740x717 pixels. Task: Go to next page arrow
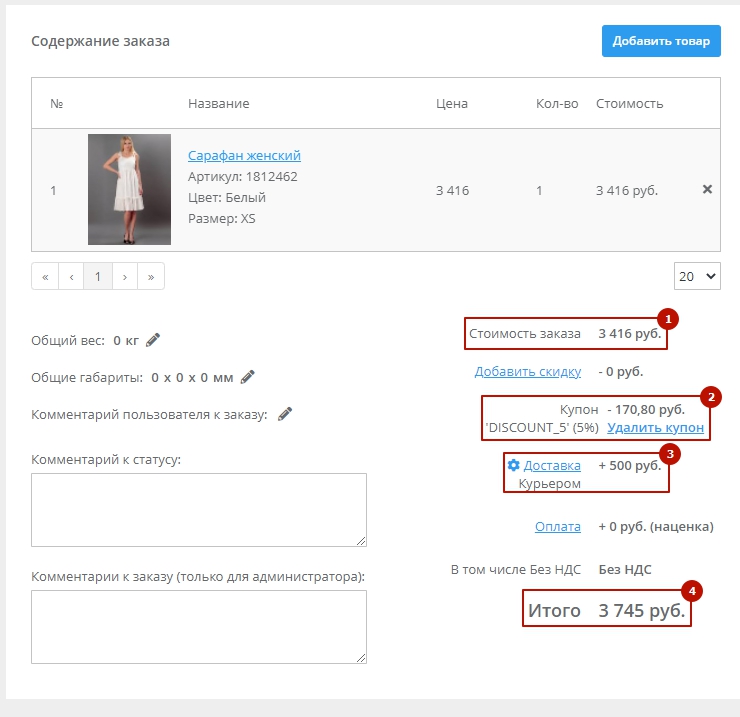pyautogui.click(x=124, y=276)
